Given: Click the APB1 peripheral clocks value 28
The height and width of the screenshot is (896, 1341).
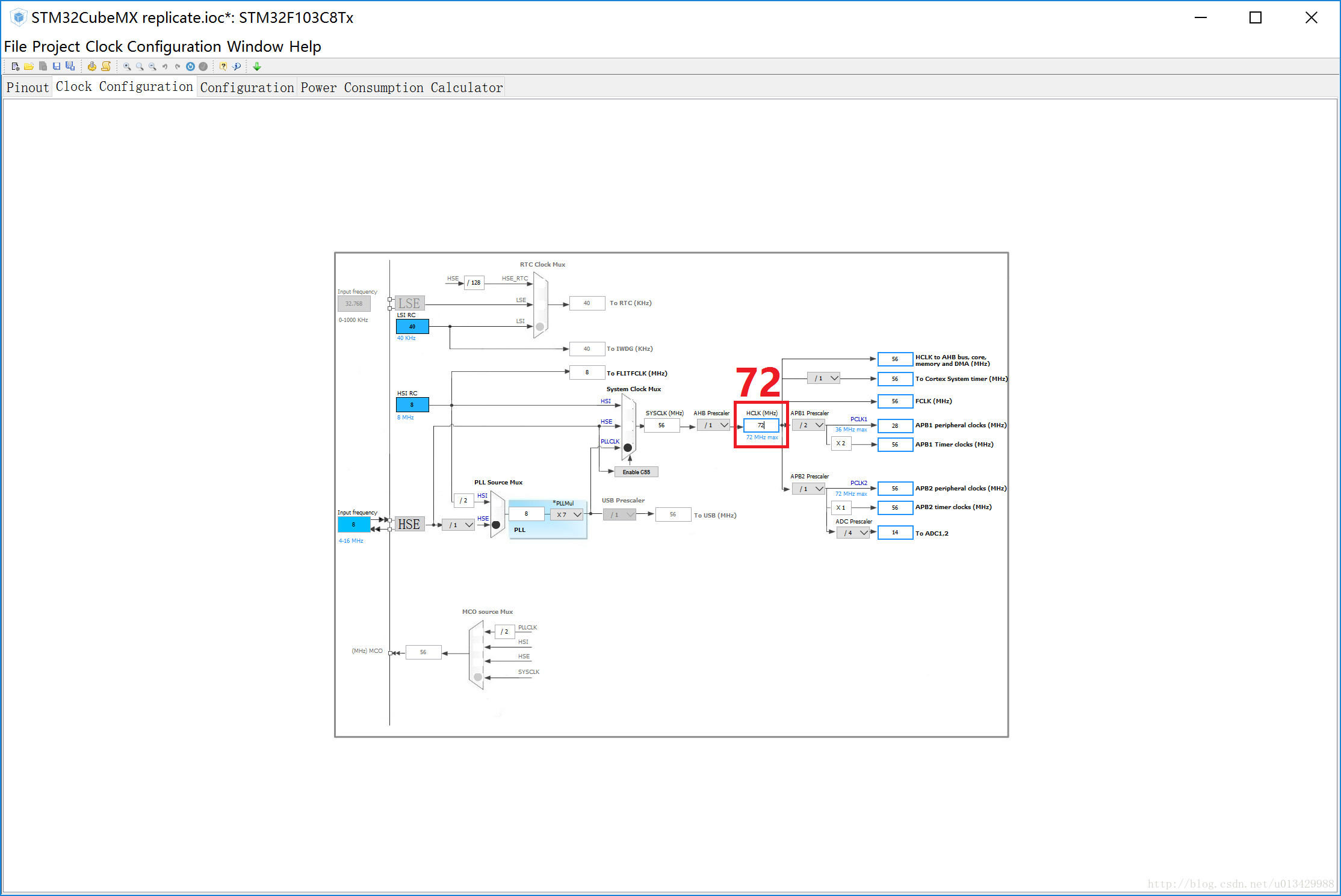Looking at the screenshot, I should pyautogui.click(x=895, y=426).
